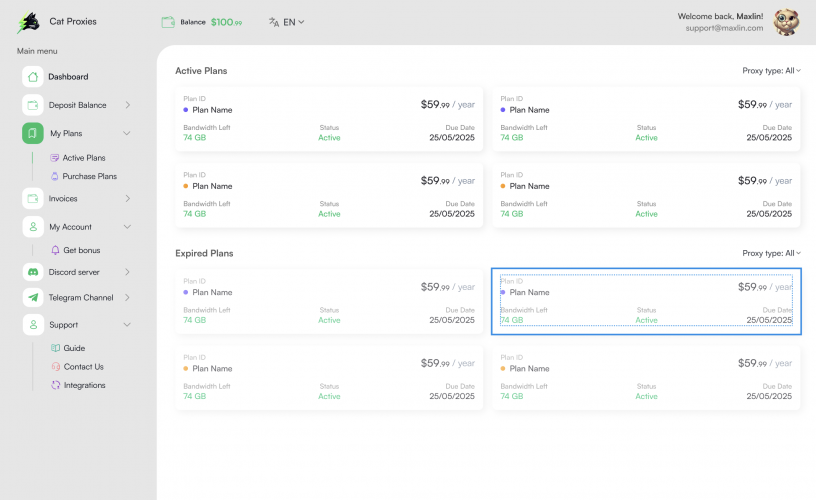
Task: Click the My Account person icon
Action: point(33,227)
